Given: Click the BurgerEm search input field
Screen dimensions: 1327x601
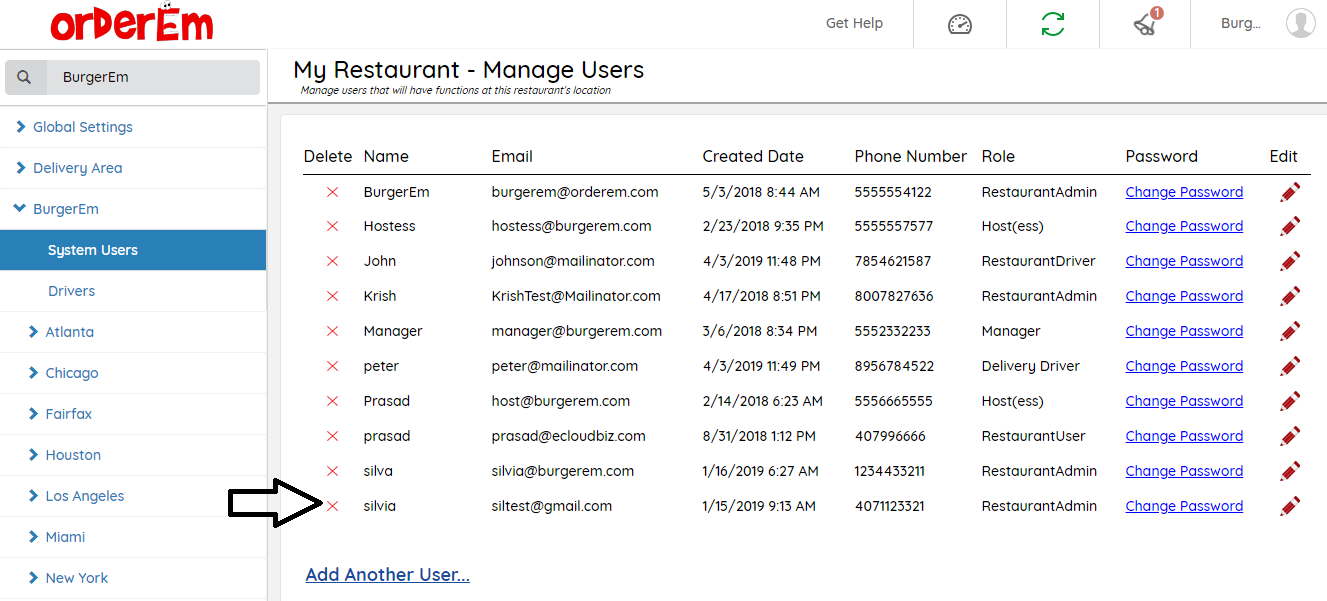Looking at the screenshot, I should (x=152, y=77).
